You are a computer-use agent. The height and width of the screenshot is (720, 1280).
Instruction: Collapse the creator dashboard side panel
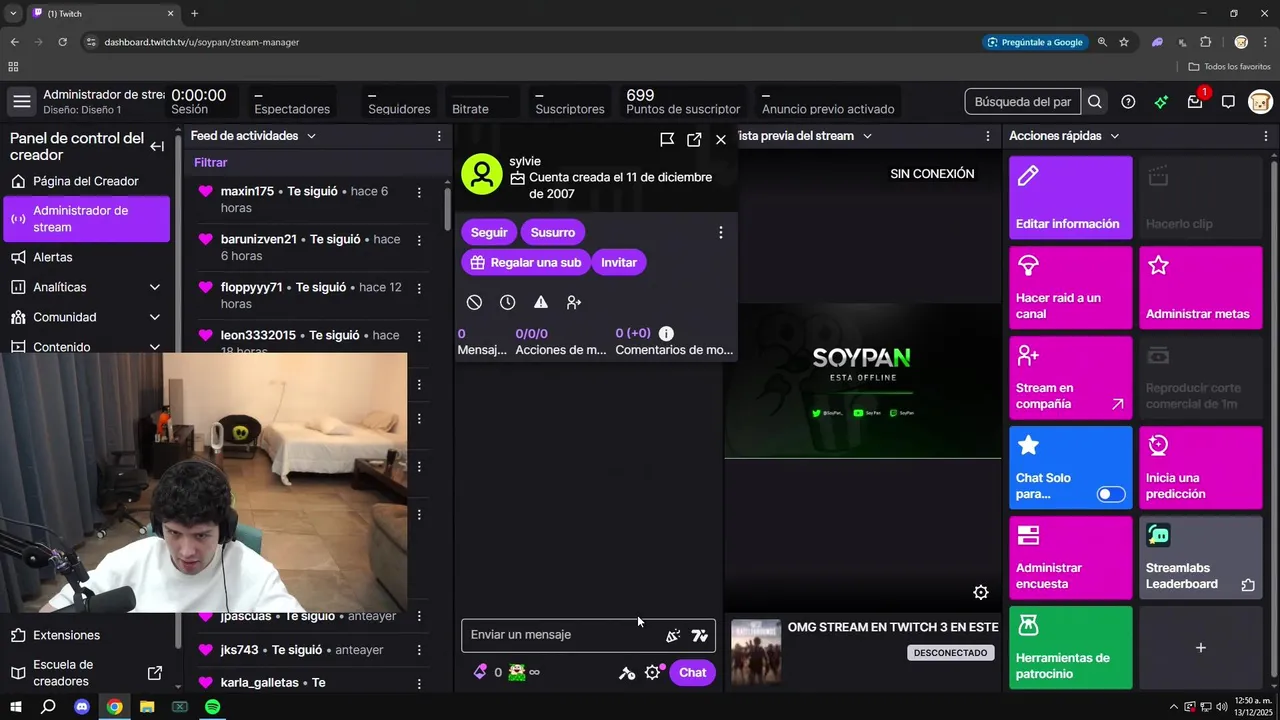(157, 146)
